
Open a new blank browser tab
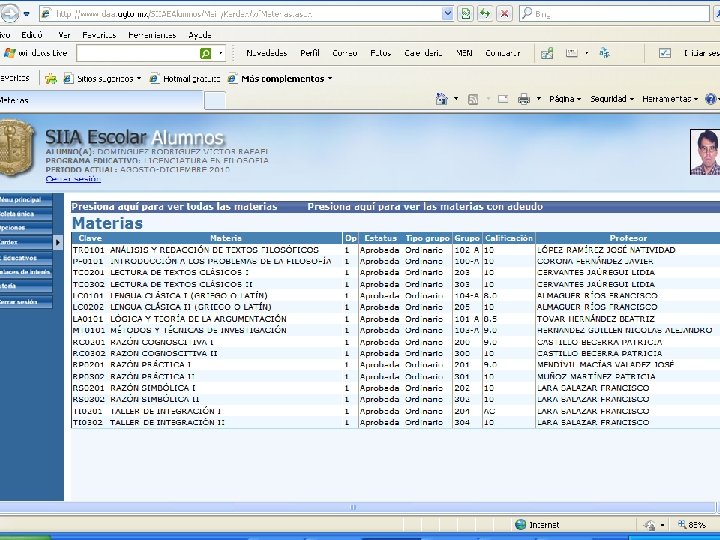[215, 101]
